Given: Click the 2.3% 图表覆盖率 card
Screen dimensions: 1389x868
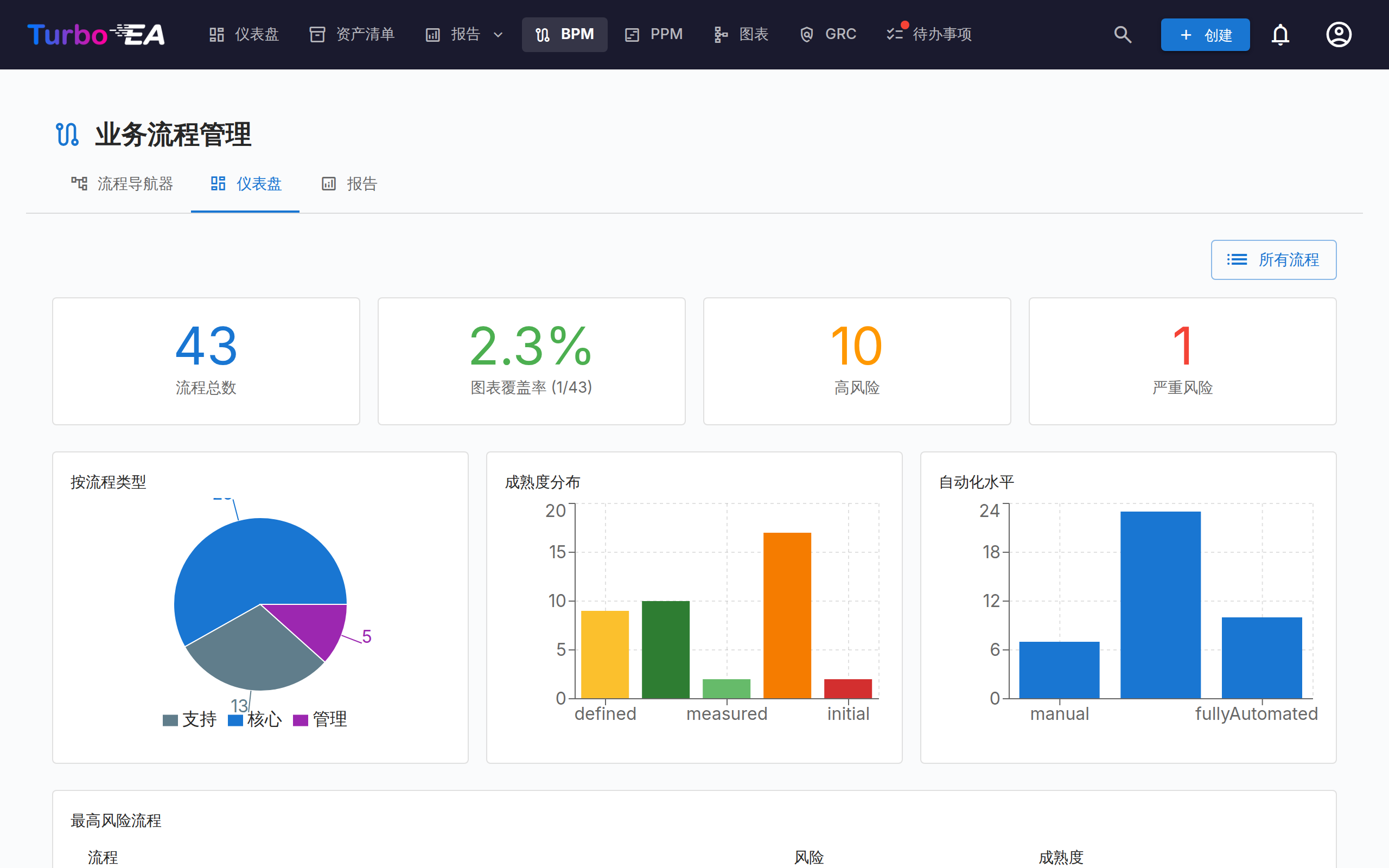Looking at the screenshot, I should pos(532,361).
